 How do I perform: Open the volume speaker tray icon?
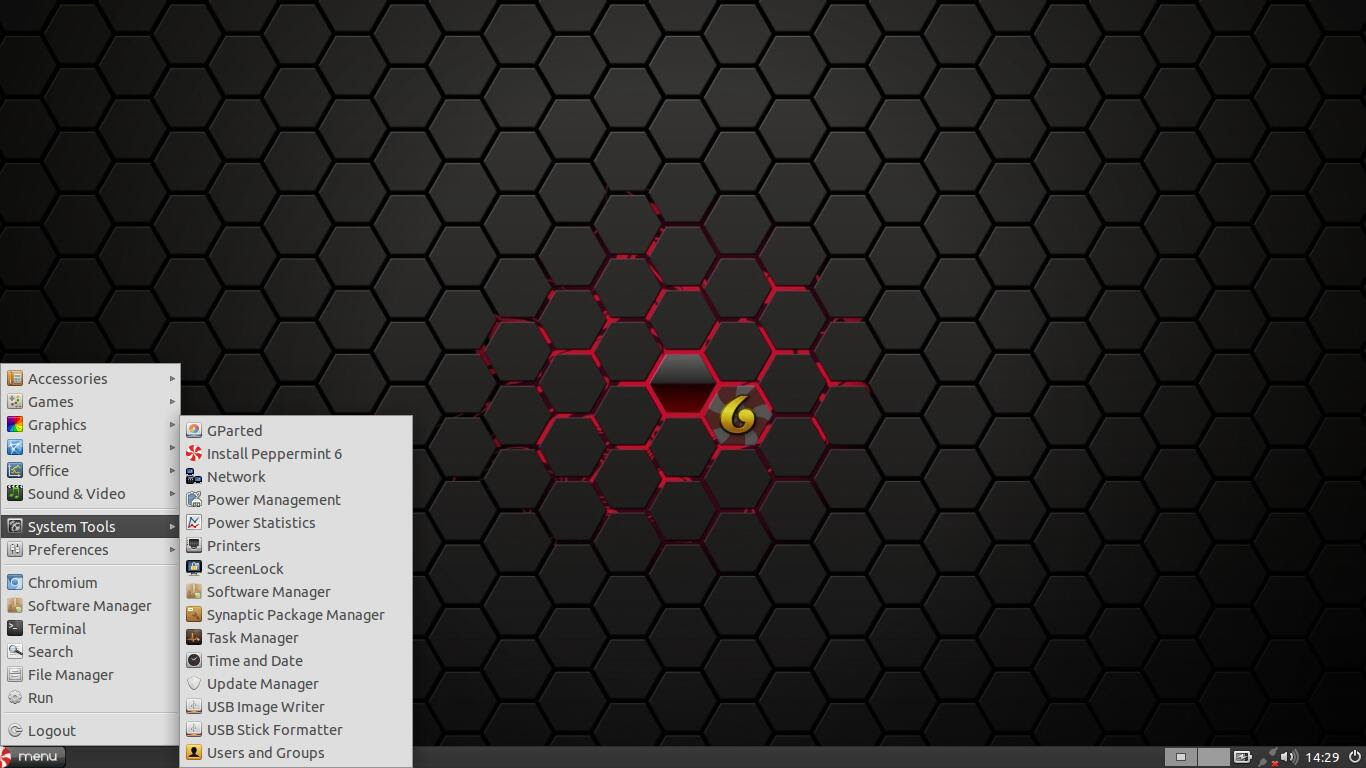tap(1288, 757)
